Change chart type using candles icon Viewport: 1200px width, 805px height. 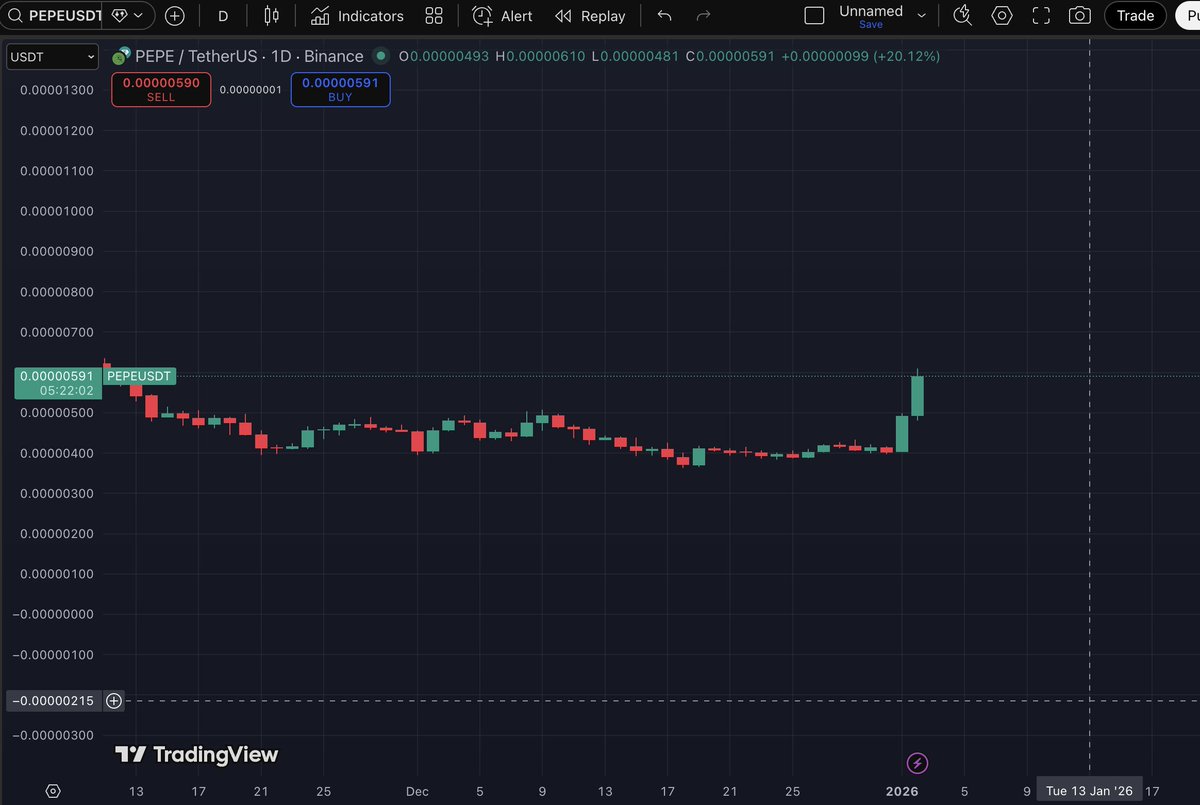[271, 16]
